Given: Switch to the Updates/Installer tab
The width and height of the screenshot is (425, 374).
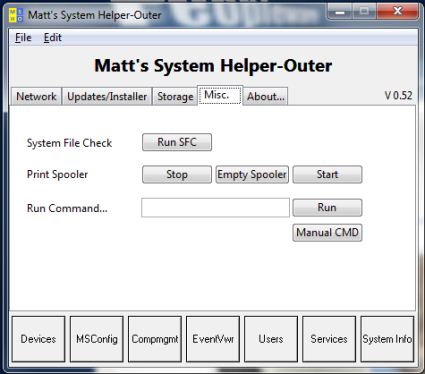Looking at the screenshot, I should (x=107, y=97).
